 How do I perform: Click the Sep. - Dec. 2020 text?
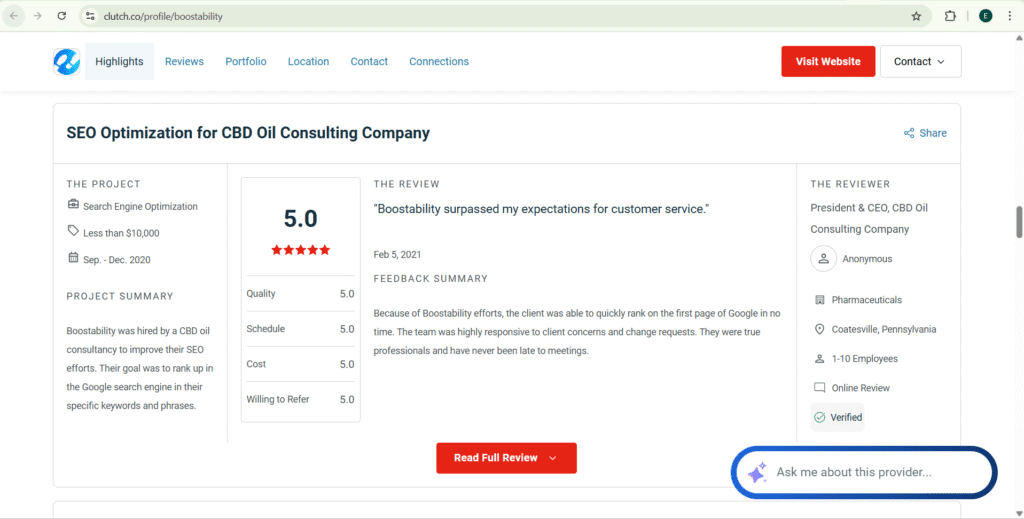(x=117, y=260)
